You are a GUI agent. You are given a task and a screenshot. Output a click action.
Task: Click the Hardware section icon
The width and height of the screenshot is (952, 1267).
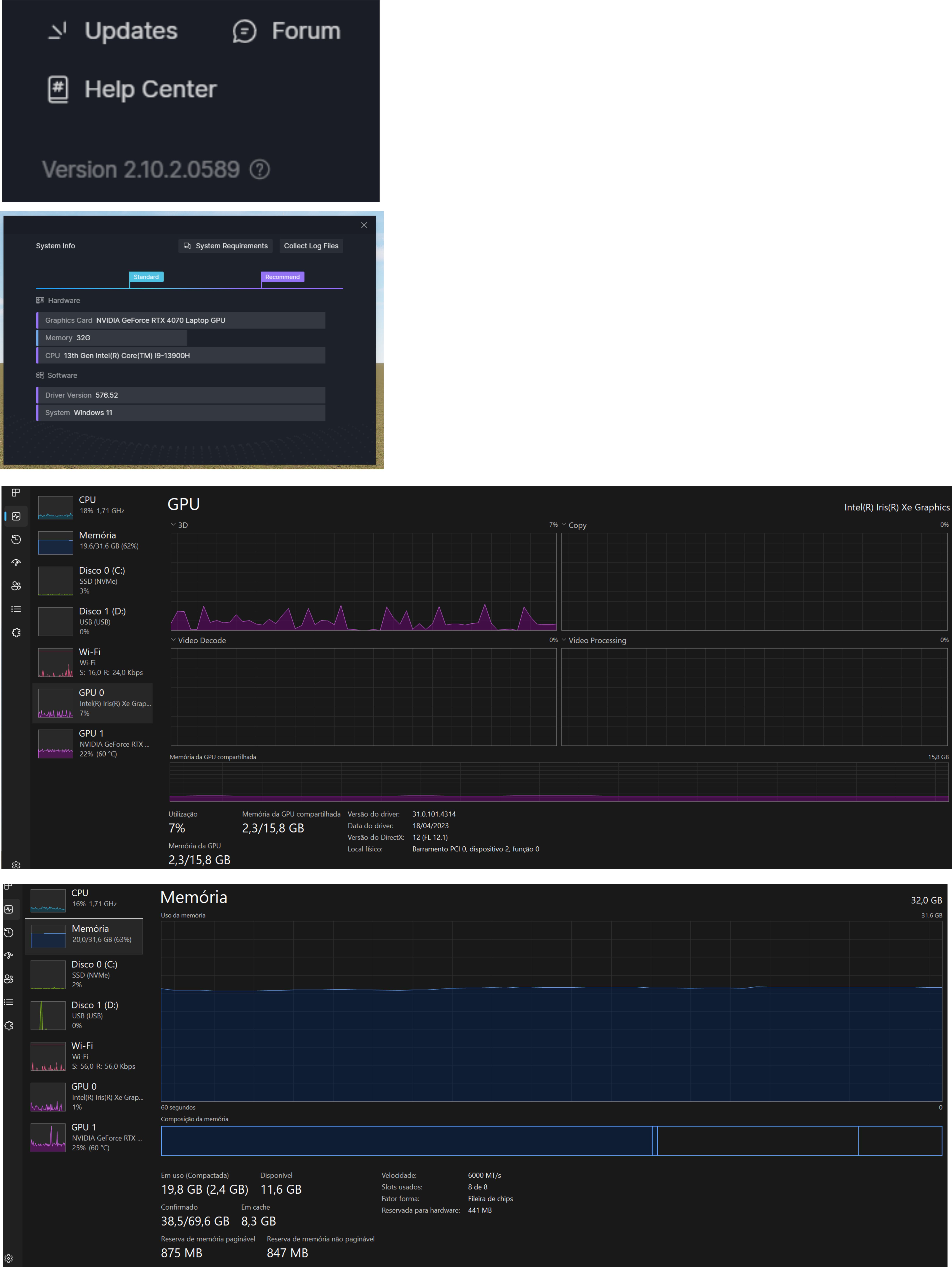tap(40, 300)
